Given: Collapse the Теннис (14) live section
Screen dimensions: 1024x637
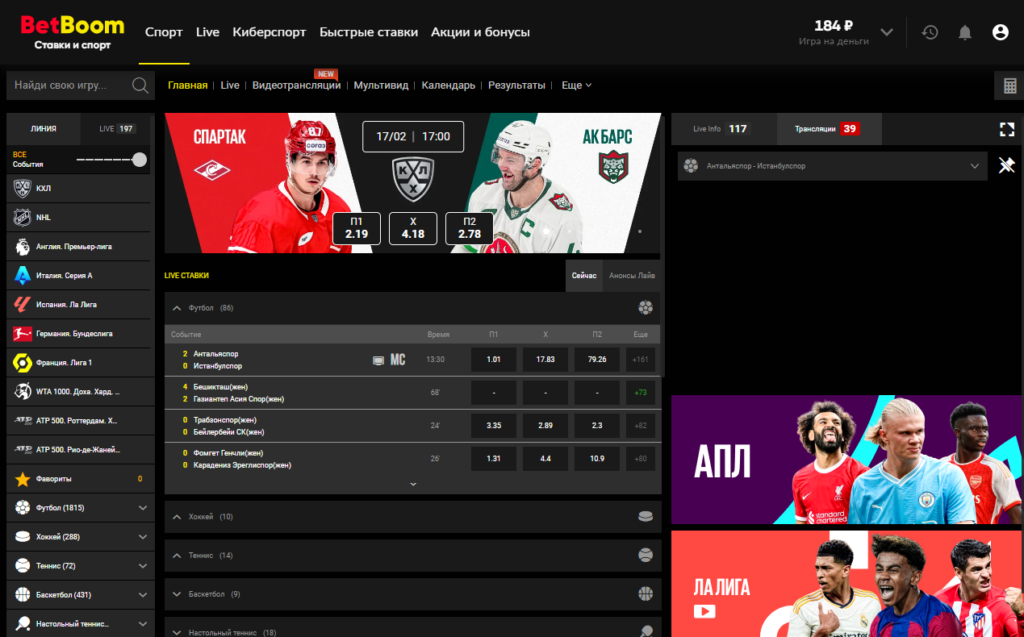Looking at the screenshot, I should 176,555.
